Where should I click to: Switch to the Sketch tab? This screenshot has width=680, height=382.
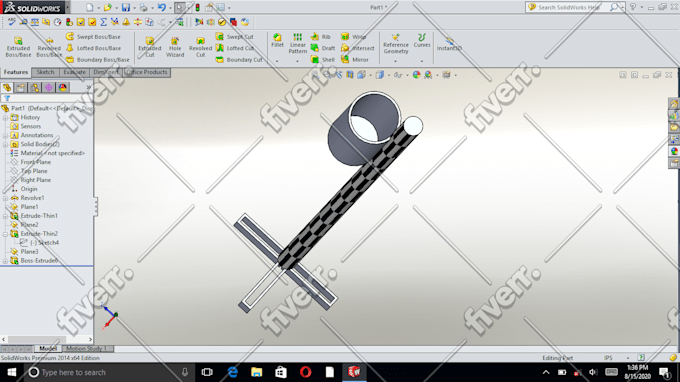45,72
